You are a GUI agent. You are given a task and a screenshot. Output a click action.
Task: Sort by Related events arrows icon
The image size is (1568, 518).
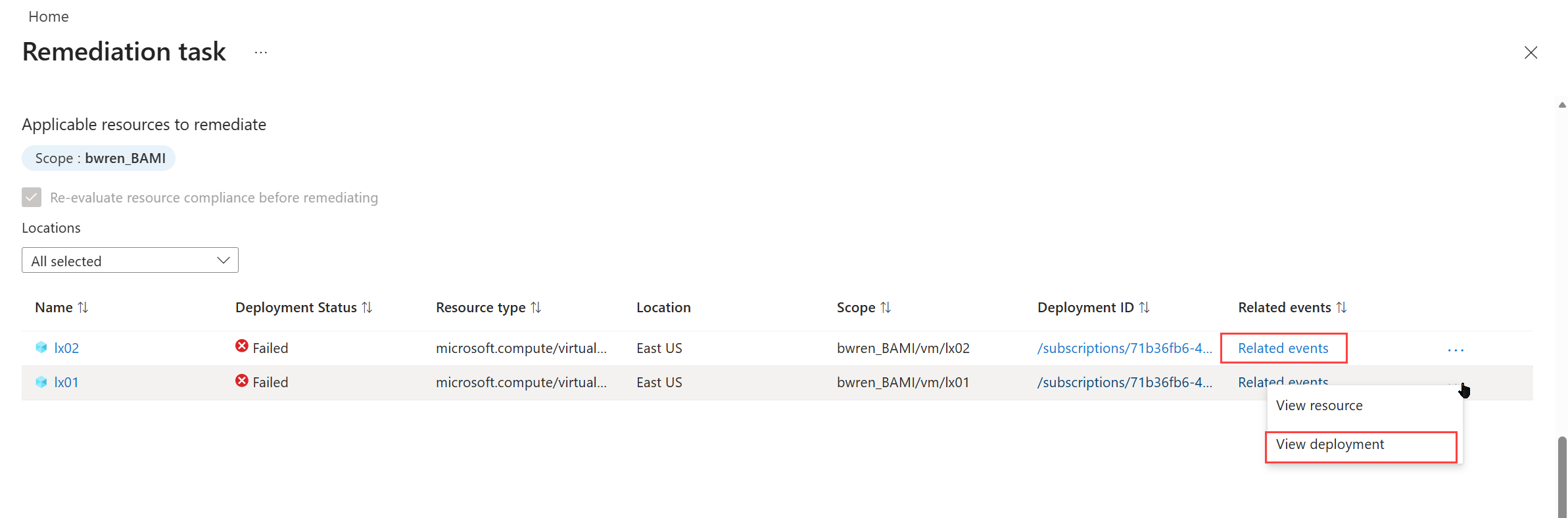(x=1342, y=308)
